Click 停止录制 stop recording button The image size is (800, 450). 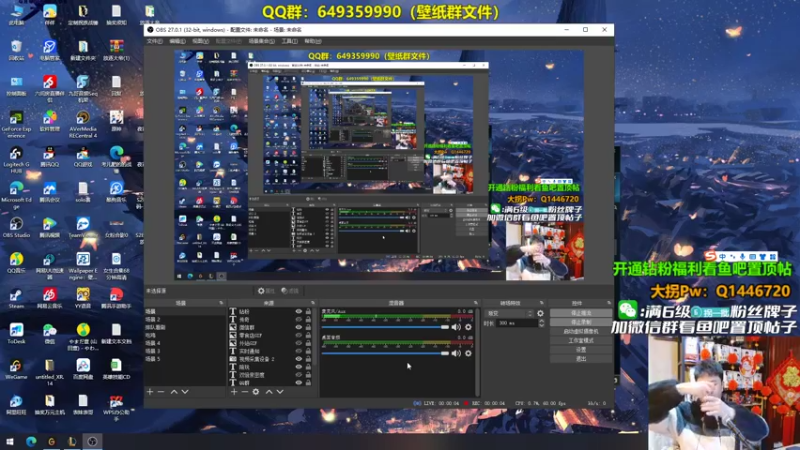coord(581,322)
